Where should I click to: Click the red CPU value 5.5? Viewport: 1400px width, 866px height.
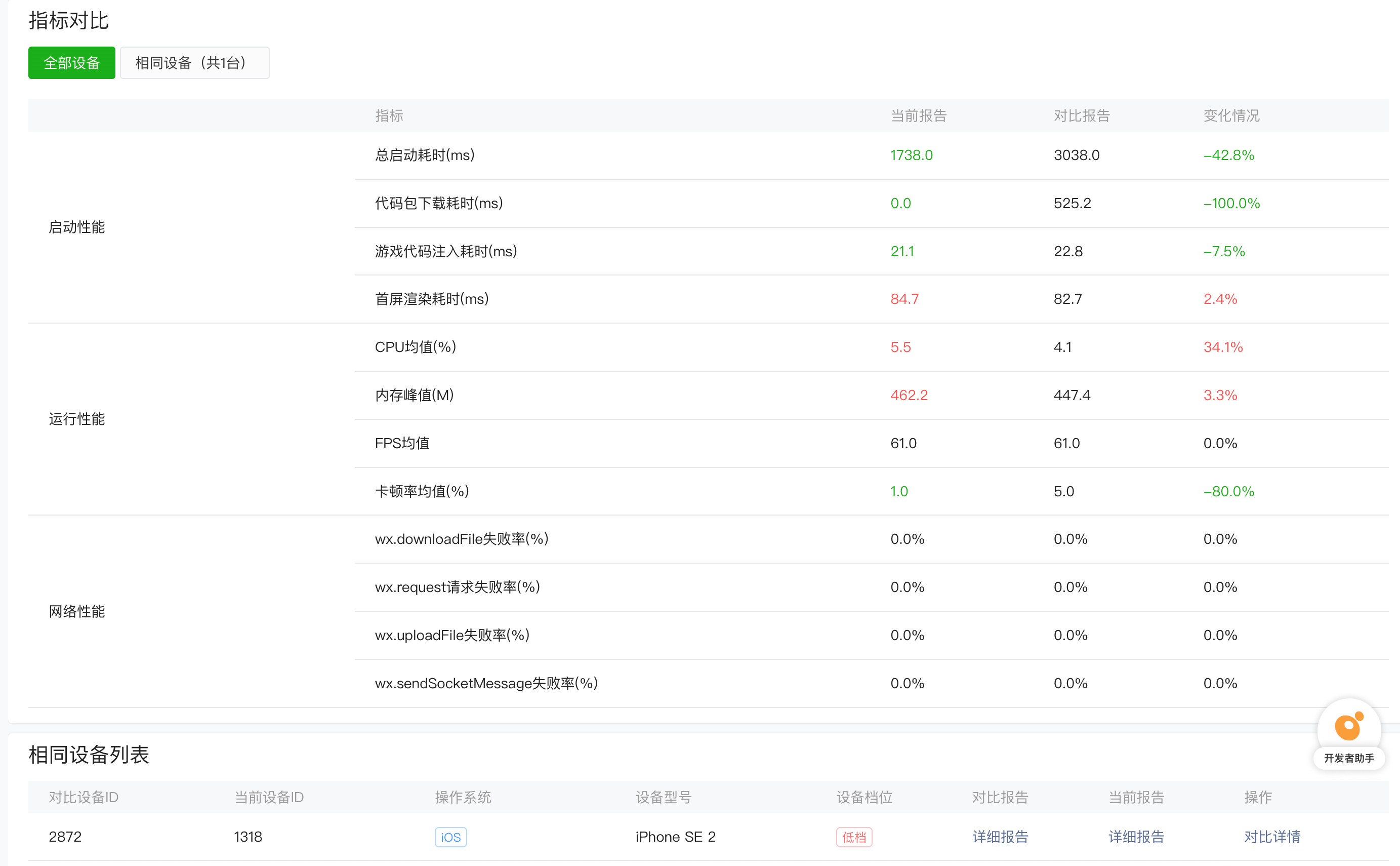[900, 347]
